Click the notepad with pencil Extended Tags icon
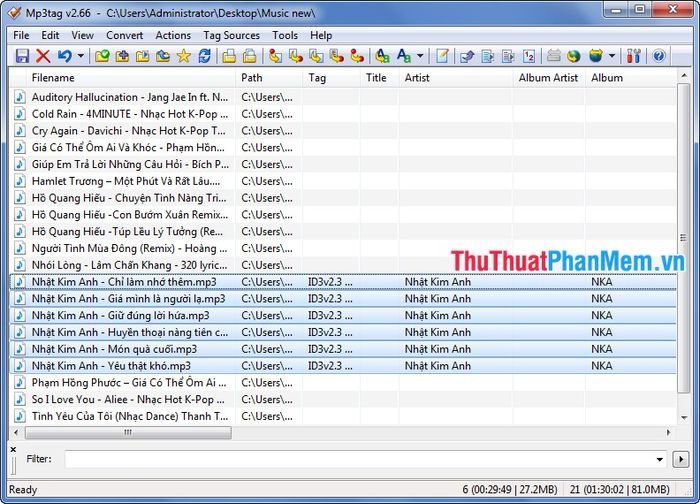The height and width of the screenshot is (504, 700). pyautogui.click(x=442, y=56)
